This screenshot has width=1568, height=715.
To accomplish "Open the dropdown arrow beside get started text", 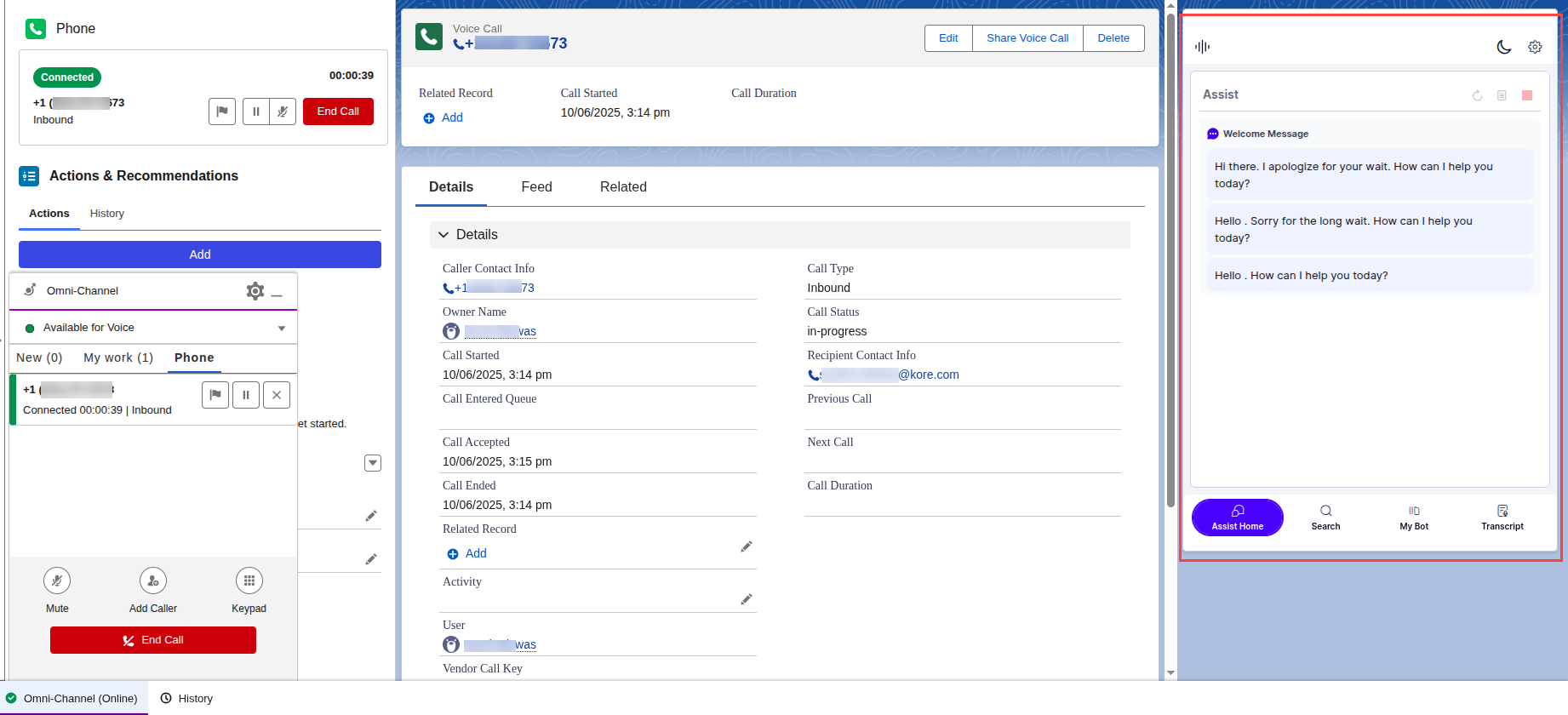I will click(x=373, y=463).
